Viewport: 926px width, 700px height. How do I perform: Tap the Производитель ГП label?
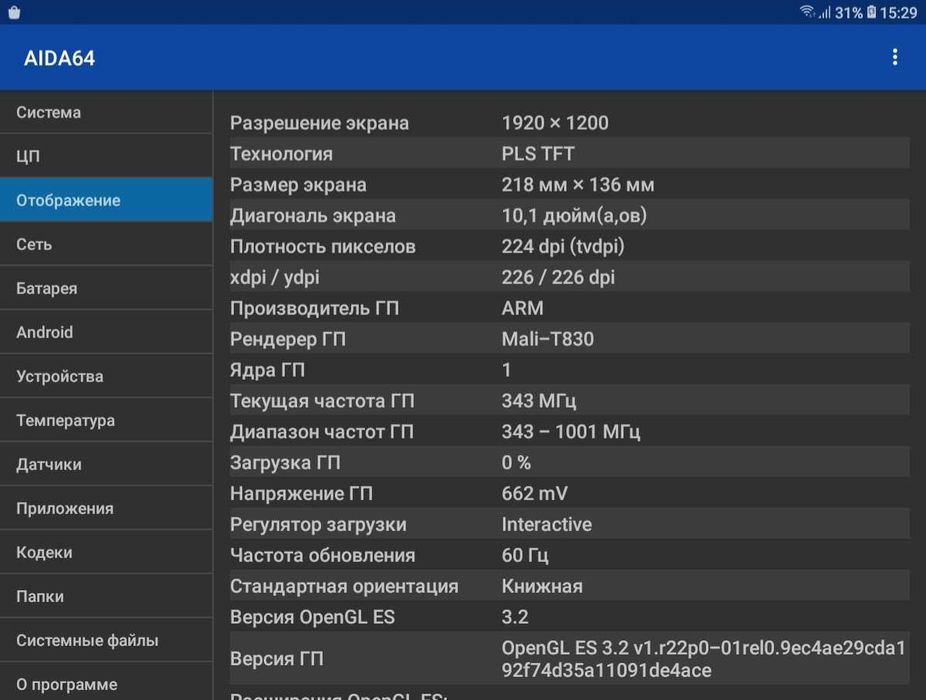pos(314,308)
